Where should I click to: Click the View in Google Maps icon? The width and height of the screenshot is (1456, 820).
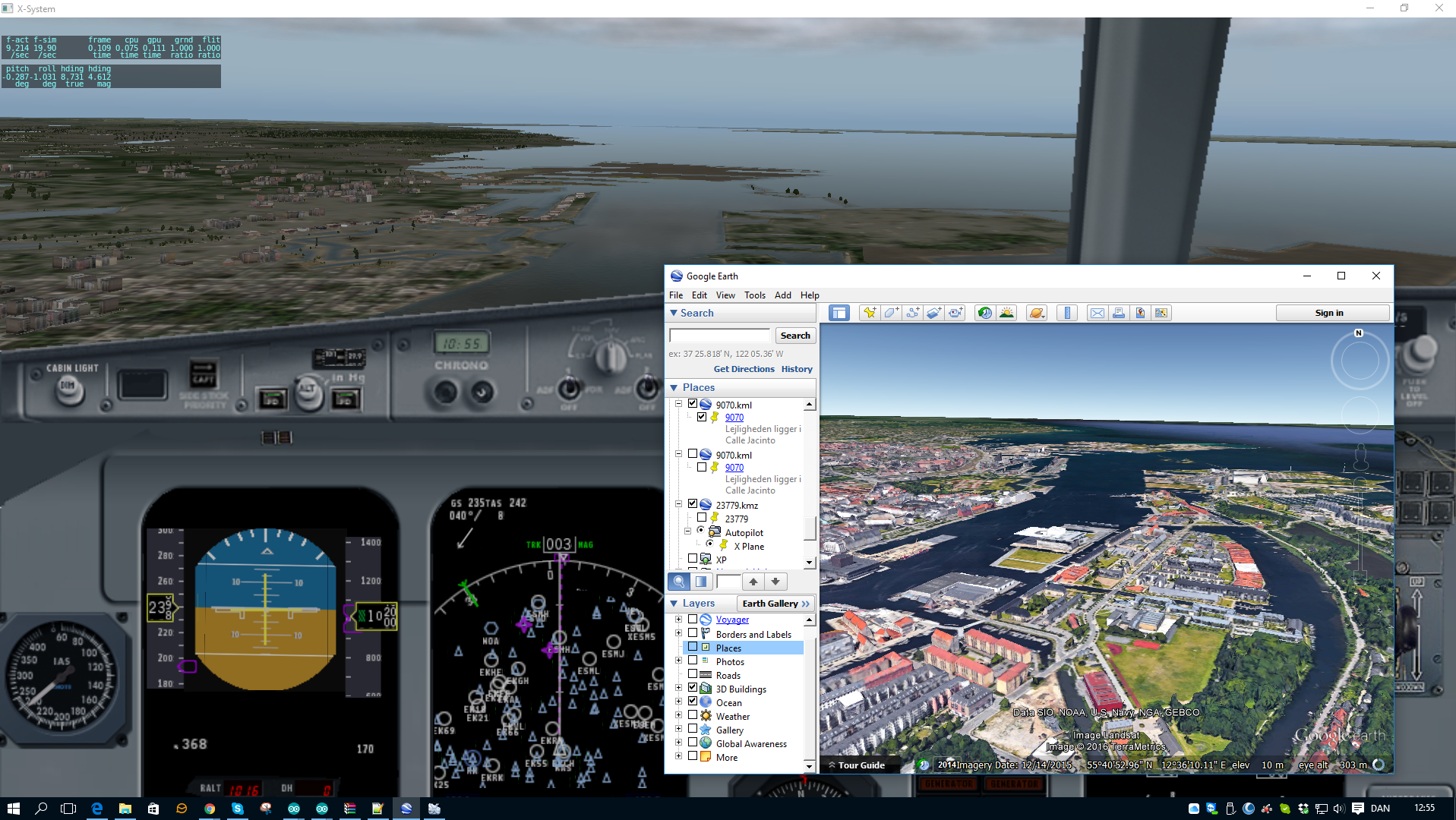(x=1161, y=313)
